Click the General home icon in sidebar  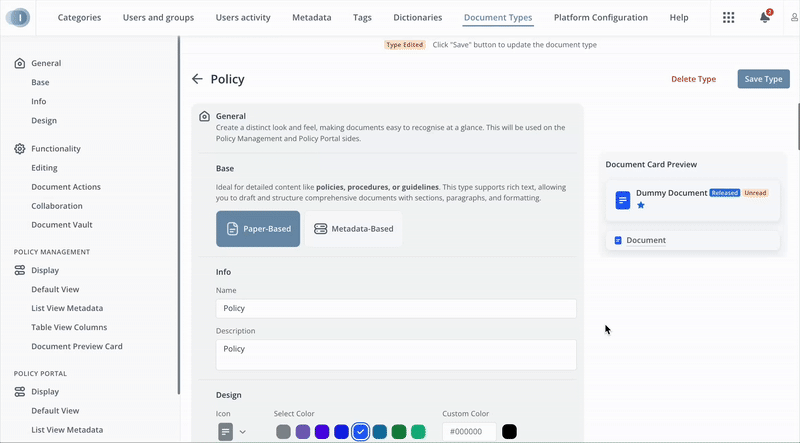coord(19,63)
